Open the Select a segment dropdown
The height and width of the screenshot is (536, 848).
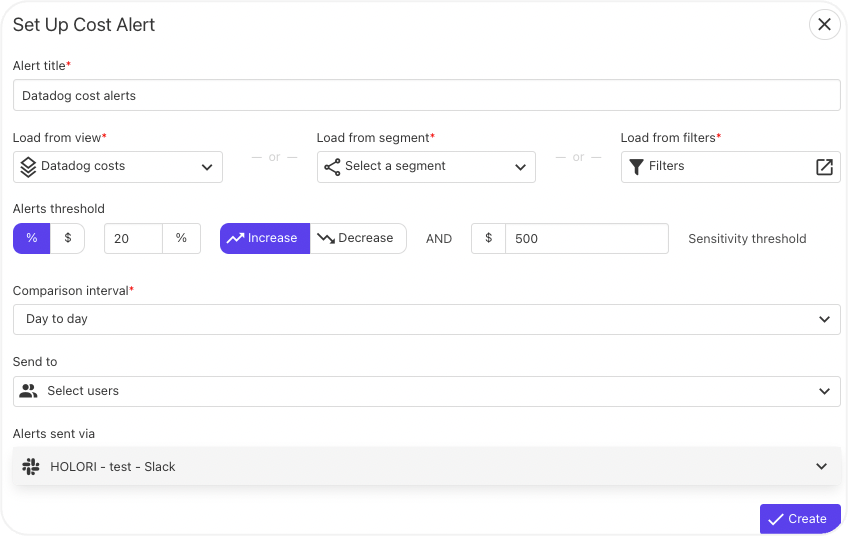point(426,167)
